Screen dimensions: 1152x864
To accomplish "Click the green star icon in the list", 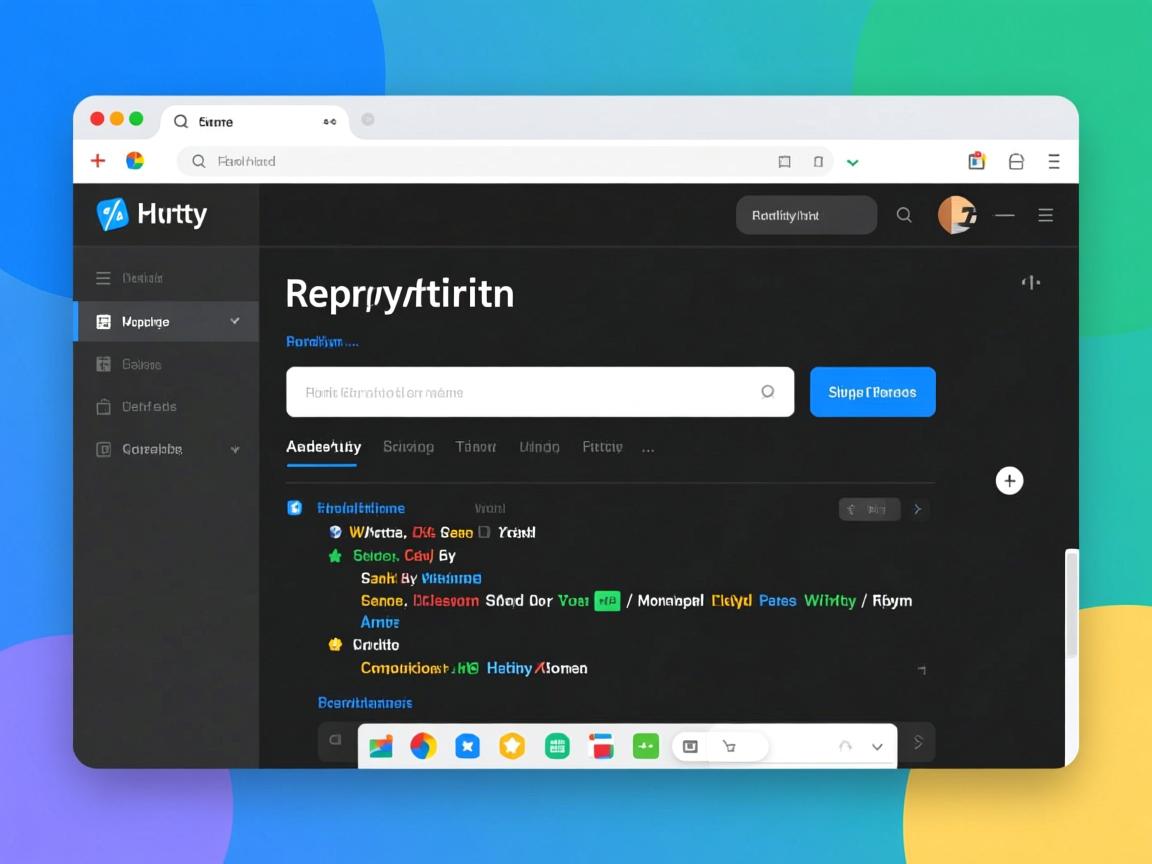I will [x=335, y=556].
